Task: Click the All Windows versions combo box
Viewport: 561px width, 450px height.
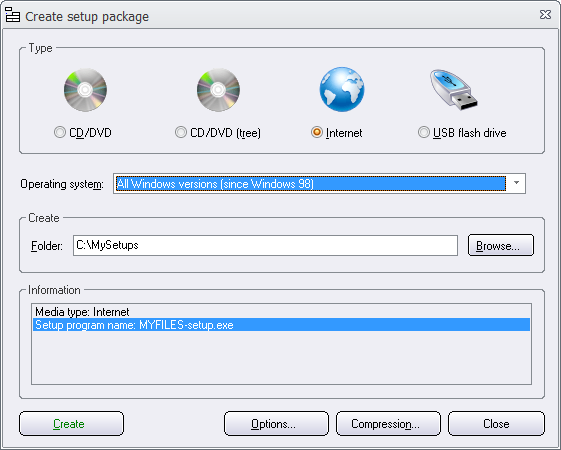Action: coord(319,184)
